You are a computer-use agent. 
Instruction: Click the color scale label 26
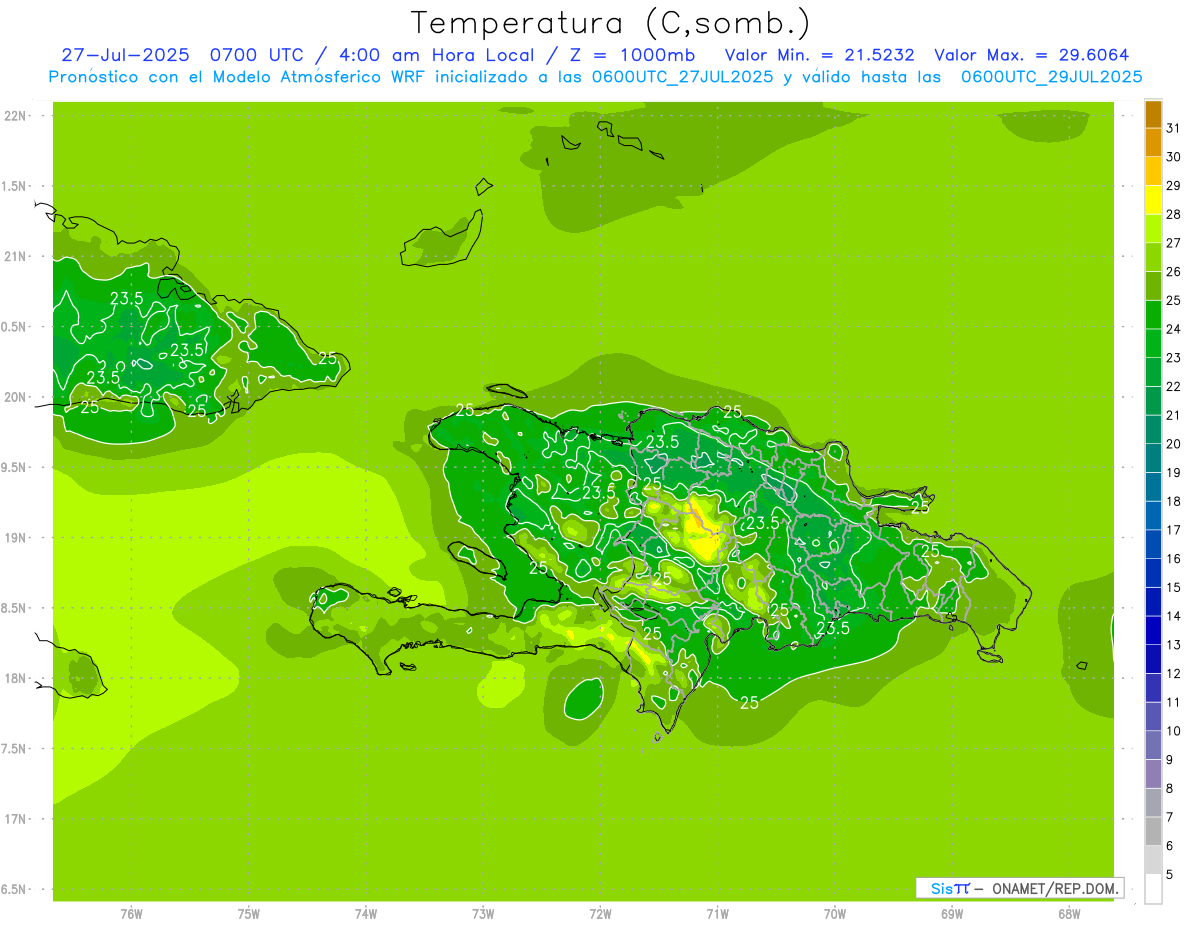[x=1173, y=271]
